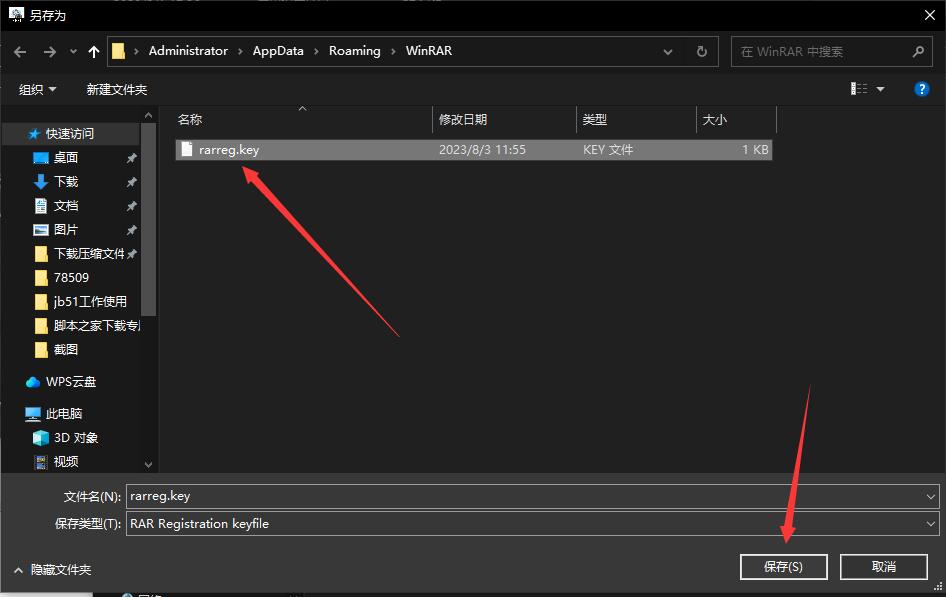Click the pin icon next to 桌面

tap(132, 158)
